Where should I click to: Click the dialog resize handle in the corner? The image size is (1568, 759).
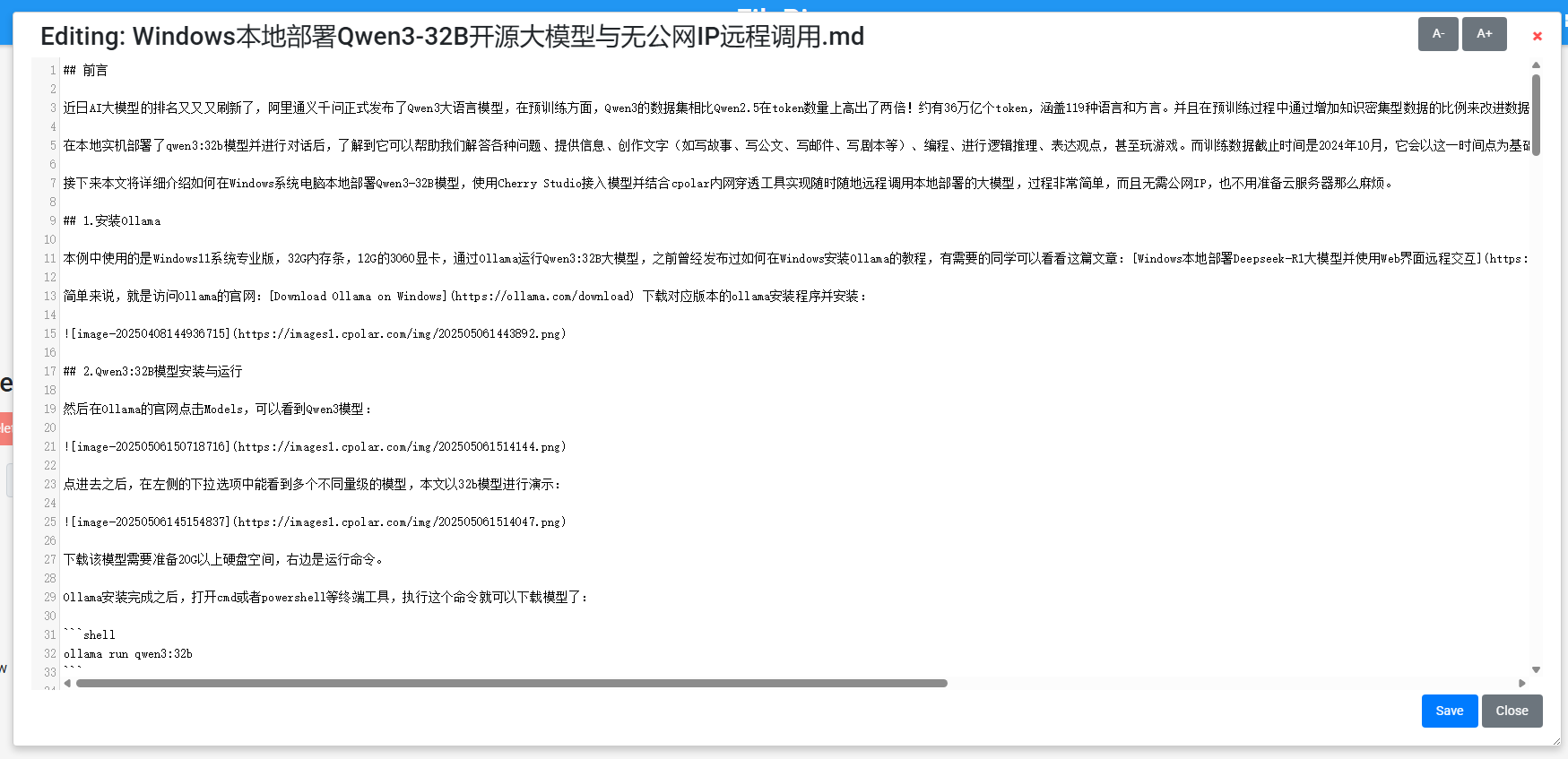[1555, 741]
